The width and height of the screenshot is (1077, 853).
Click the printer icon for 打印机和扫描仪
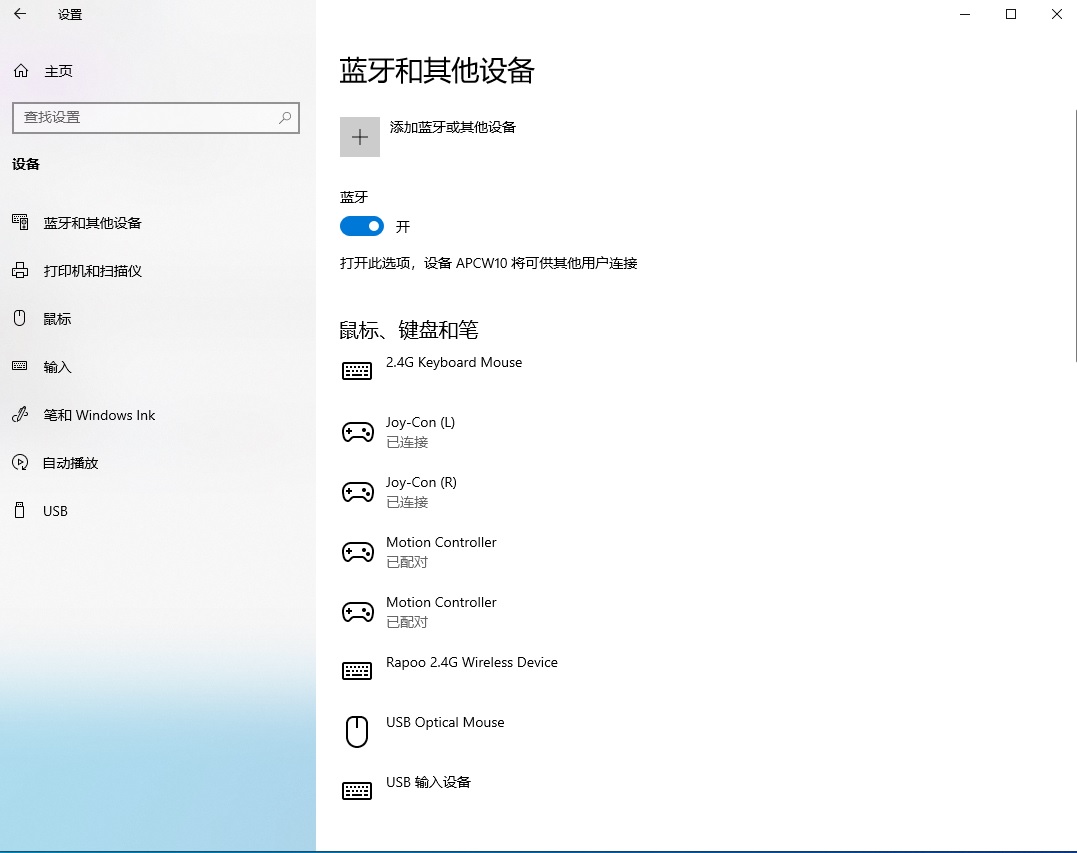tap(20, 270)
